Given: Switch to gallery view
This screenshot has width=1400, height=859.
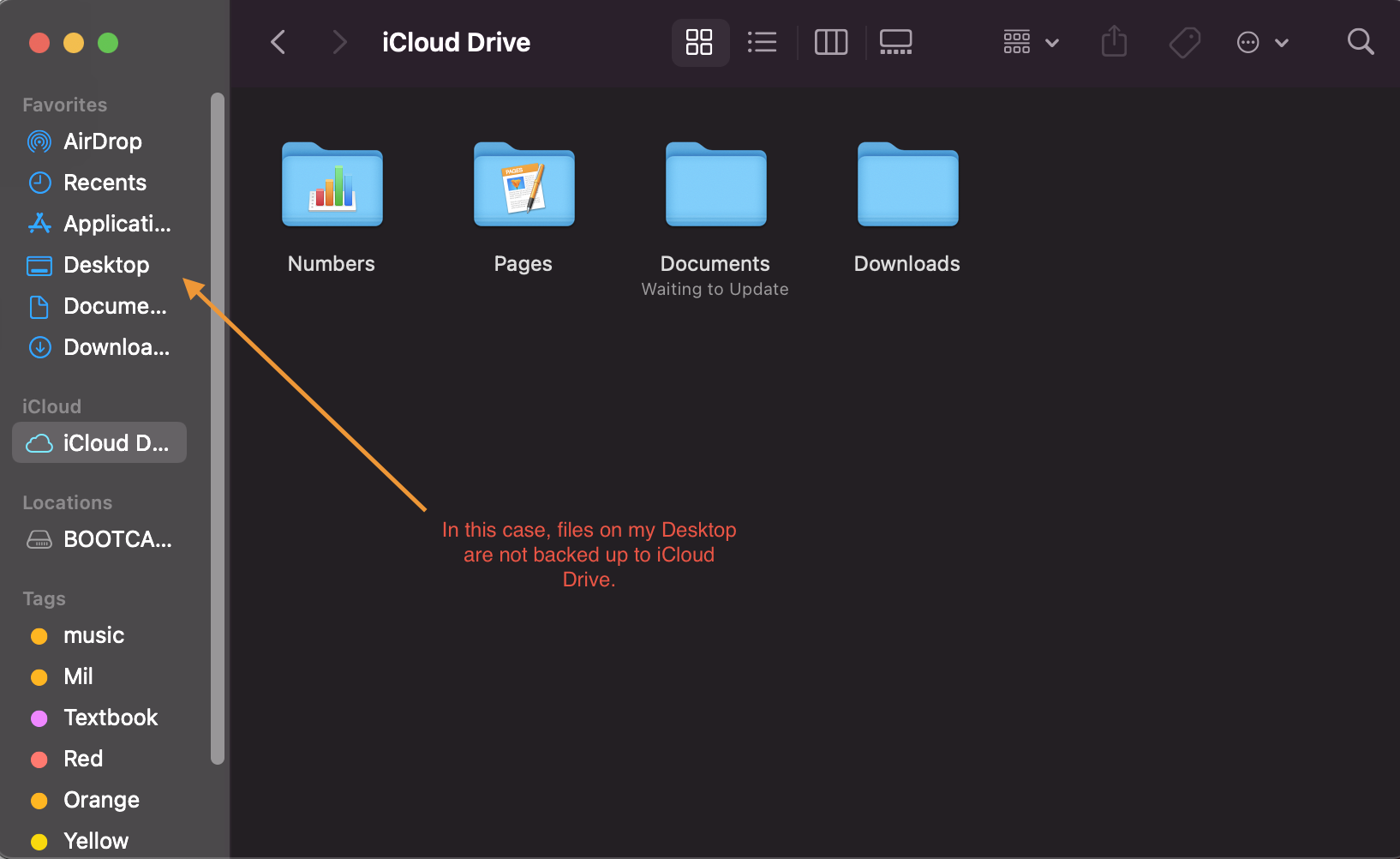Looking at the screenshot, I should (x=896, y=42).
